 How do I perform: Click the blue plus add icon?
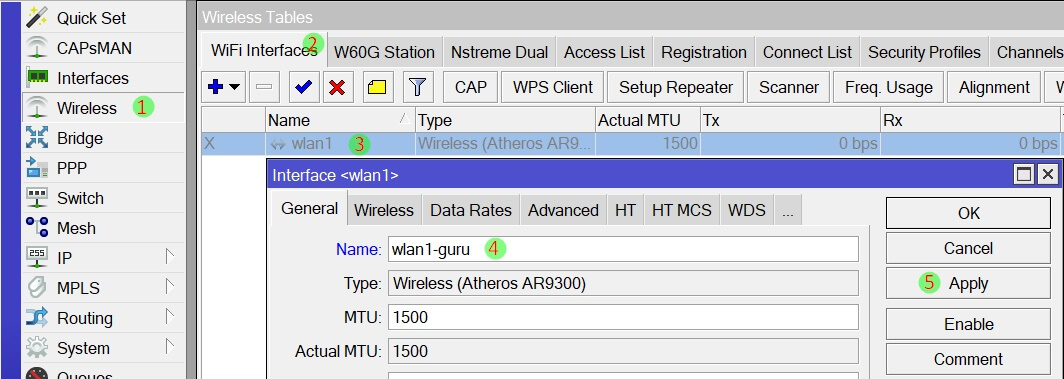[216, 87]
